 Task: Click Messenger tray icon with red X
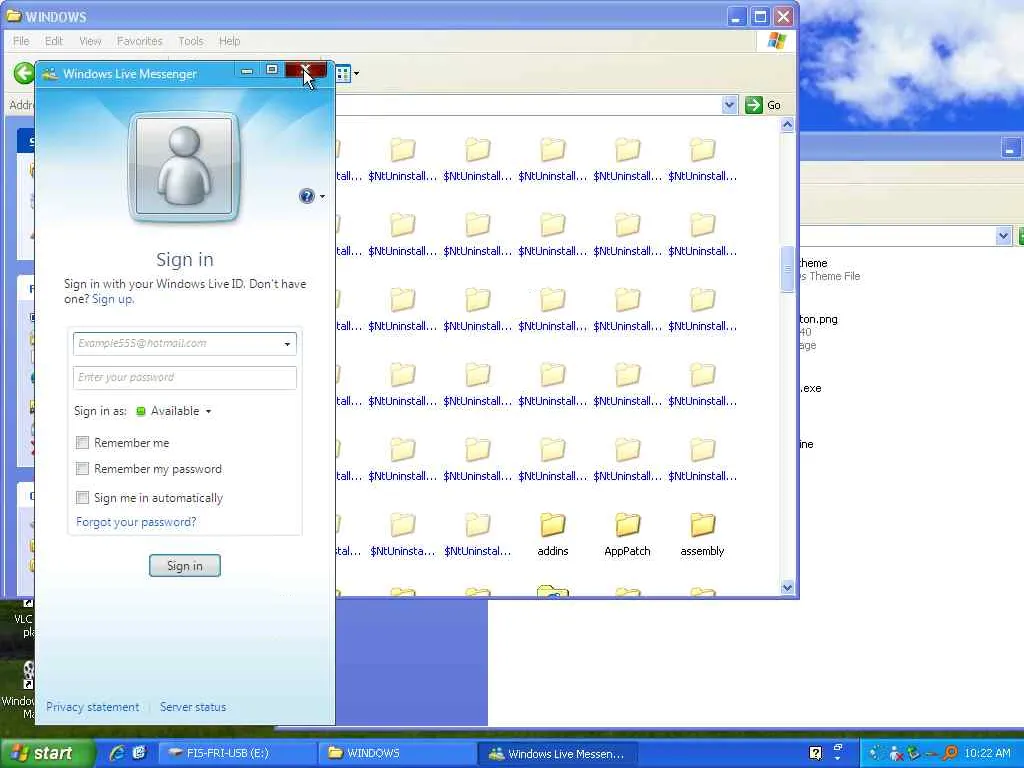click(896, 753)
